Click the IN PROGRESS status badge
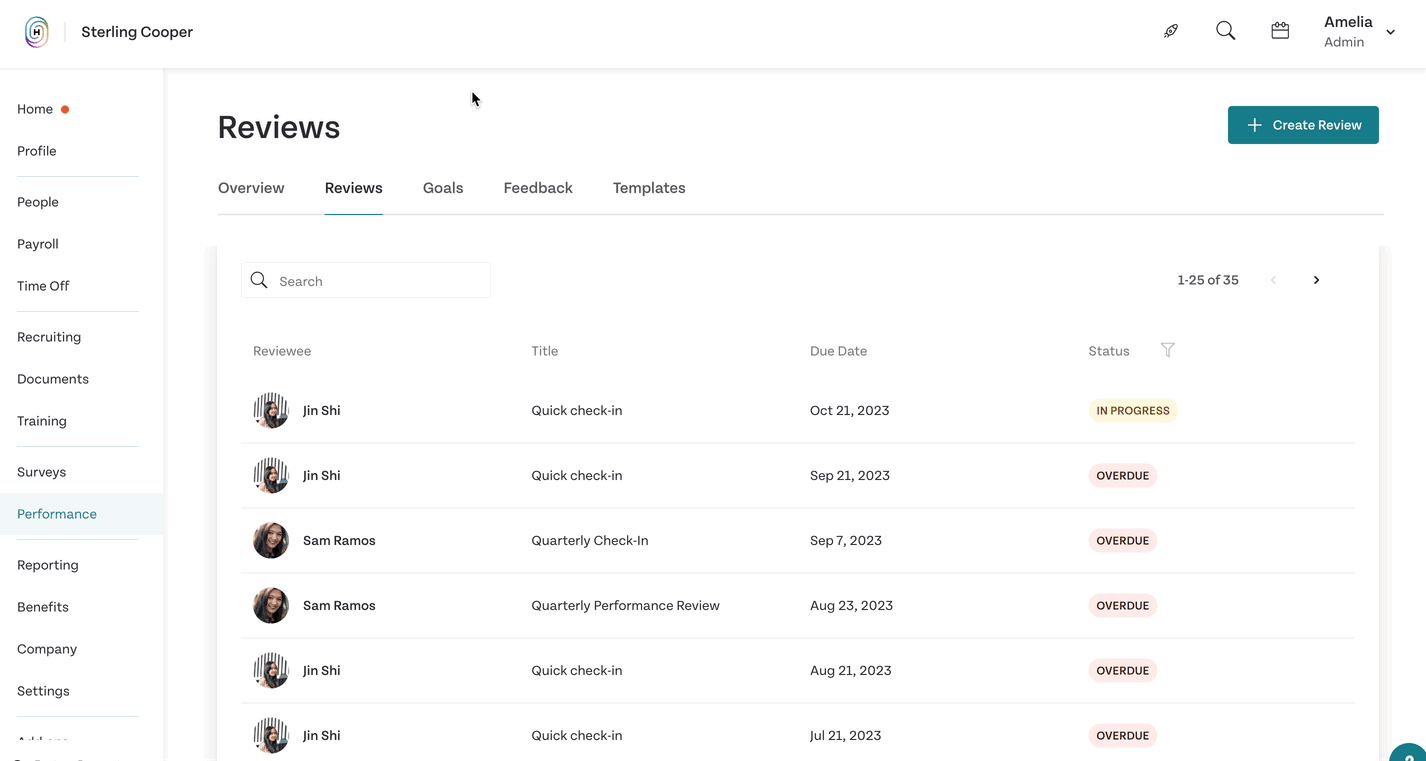Viewport: 1426px width, 761px height. (x=1133, y=410)
